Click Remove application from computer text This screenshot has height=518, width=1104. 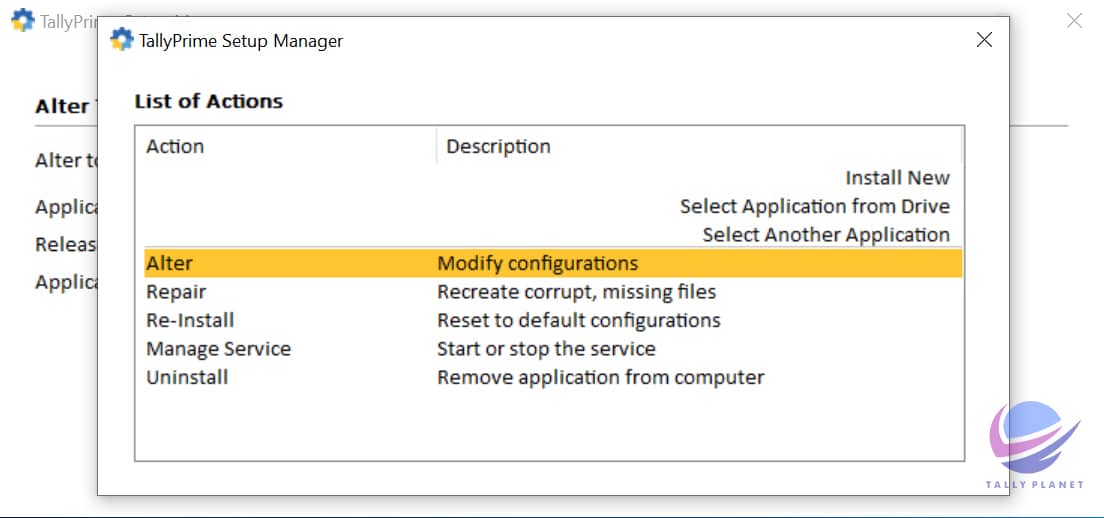point(600,377)
